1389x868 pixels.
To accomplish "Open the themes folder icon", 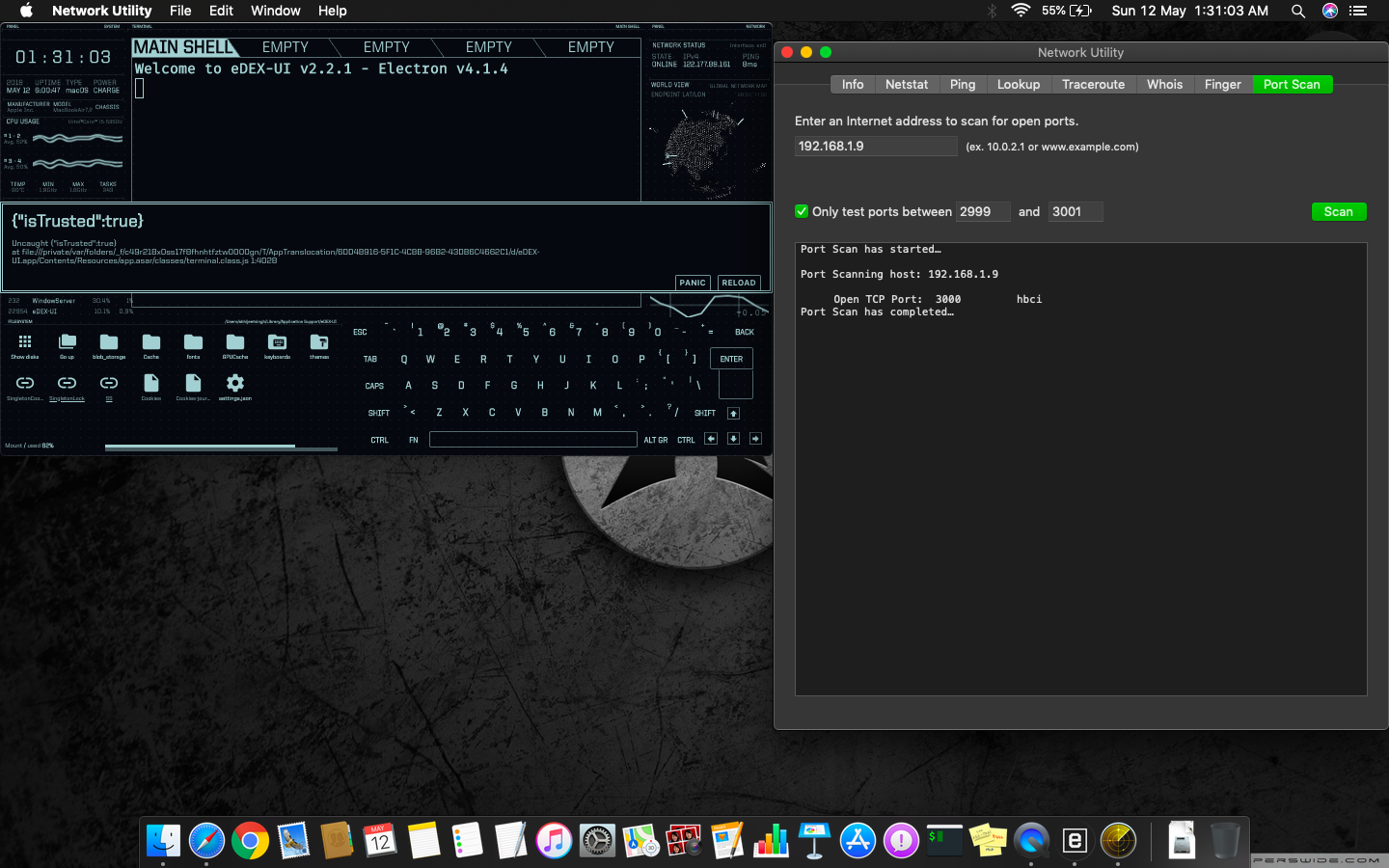I will click(x=319, y=343).
